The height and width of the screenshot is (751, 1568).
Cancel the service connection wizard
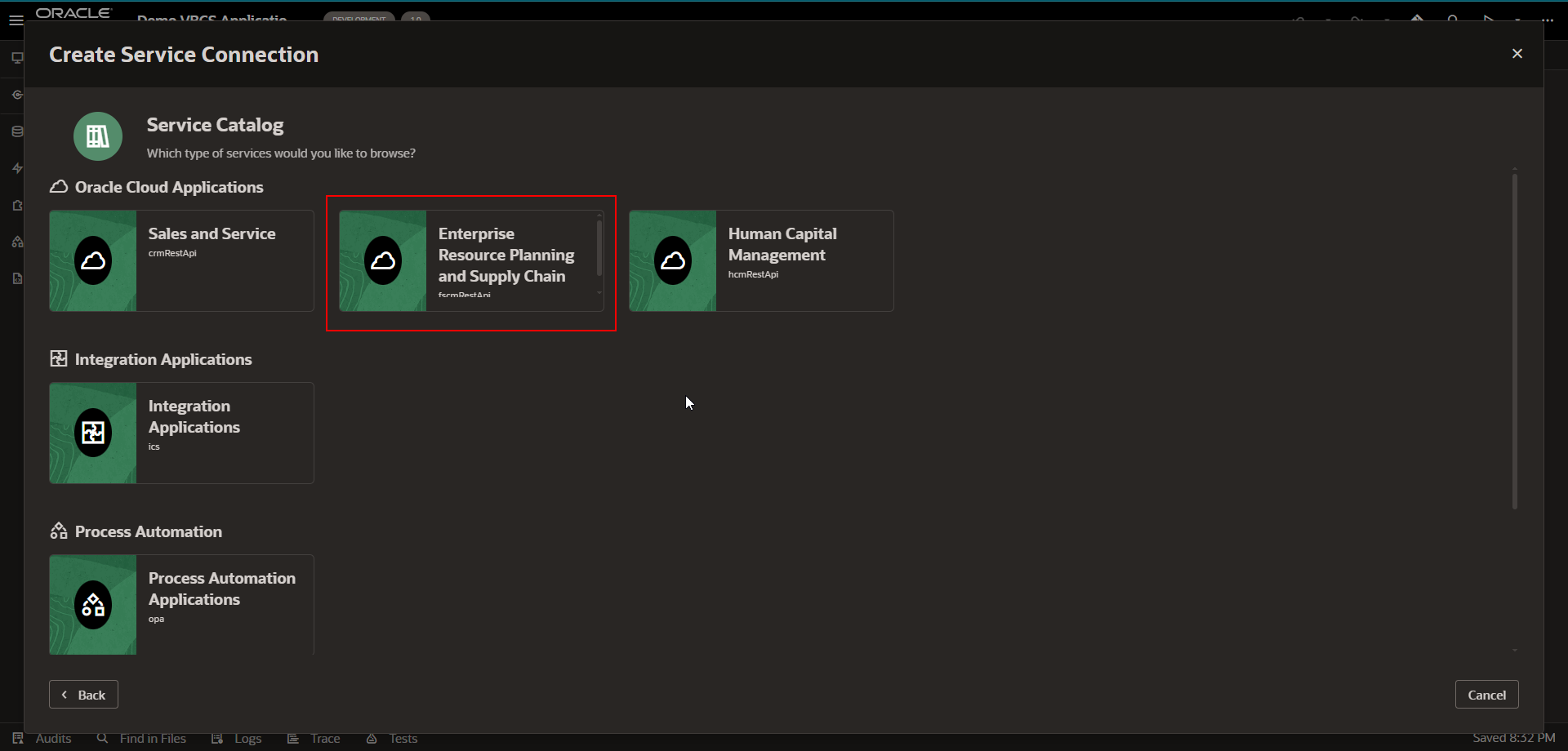coord(1486,695)
